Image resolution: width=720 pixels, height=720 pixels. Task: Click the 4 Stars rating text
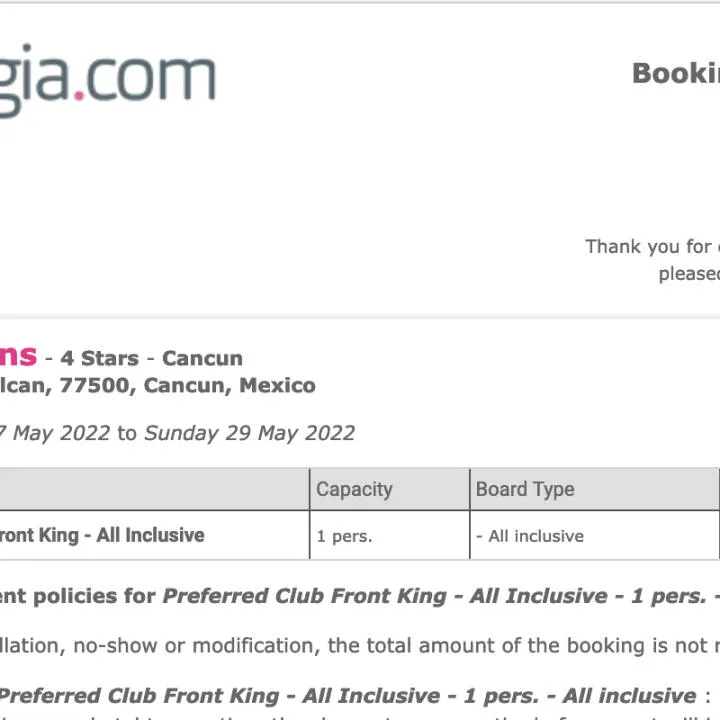100,359
